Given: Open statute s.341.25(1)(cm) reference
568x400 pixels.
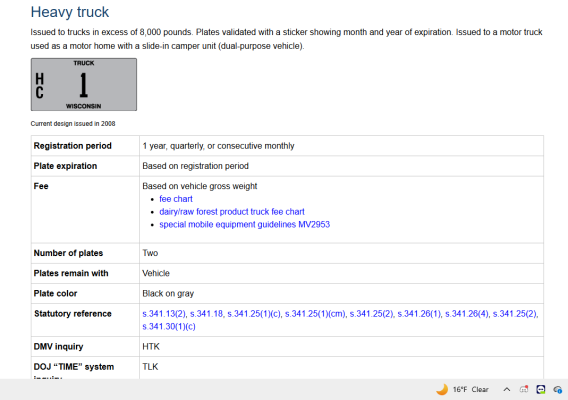Looking at the screenshot, I should [x=315, y=314].
